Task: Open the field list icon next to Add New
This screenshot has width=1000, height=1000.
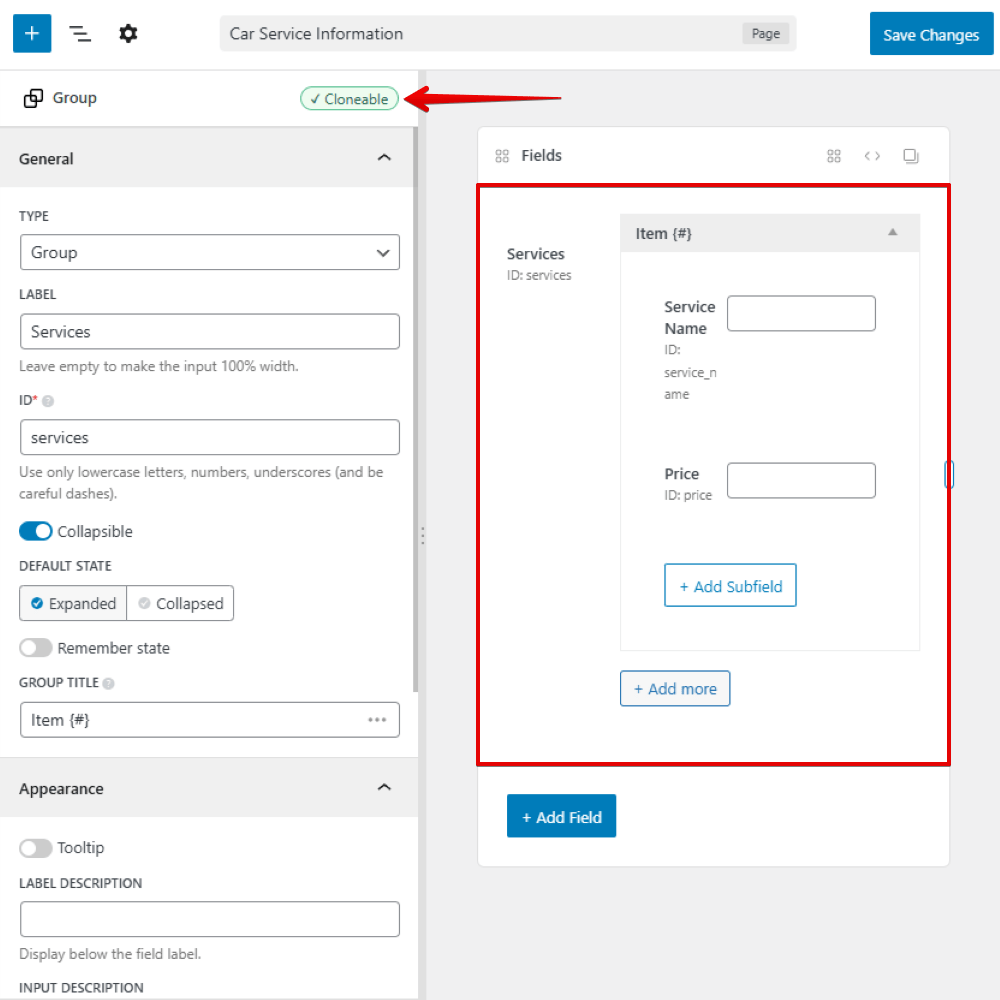Action: (x=79, y=33)
